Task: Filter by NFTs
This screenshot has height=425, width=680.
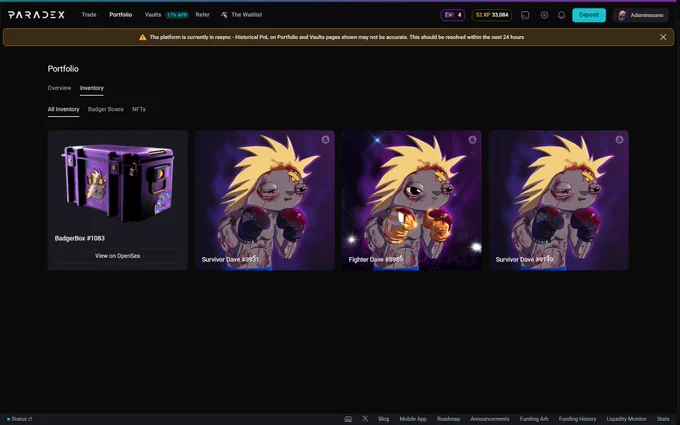Action: 139,109
